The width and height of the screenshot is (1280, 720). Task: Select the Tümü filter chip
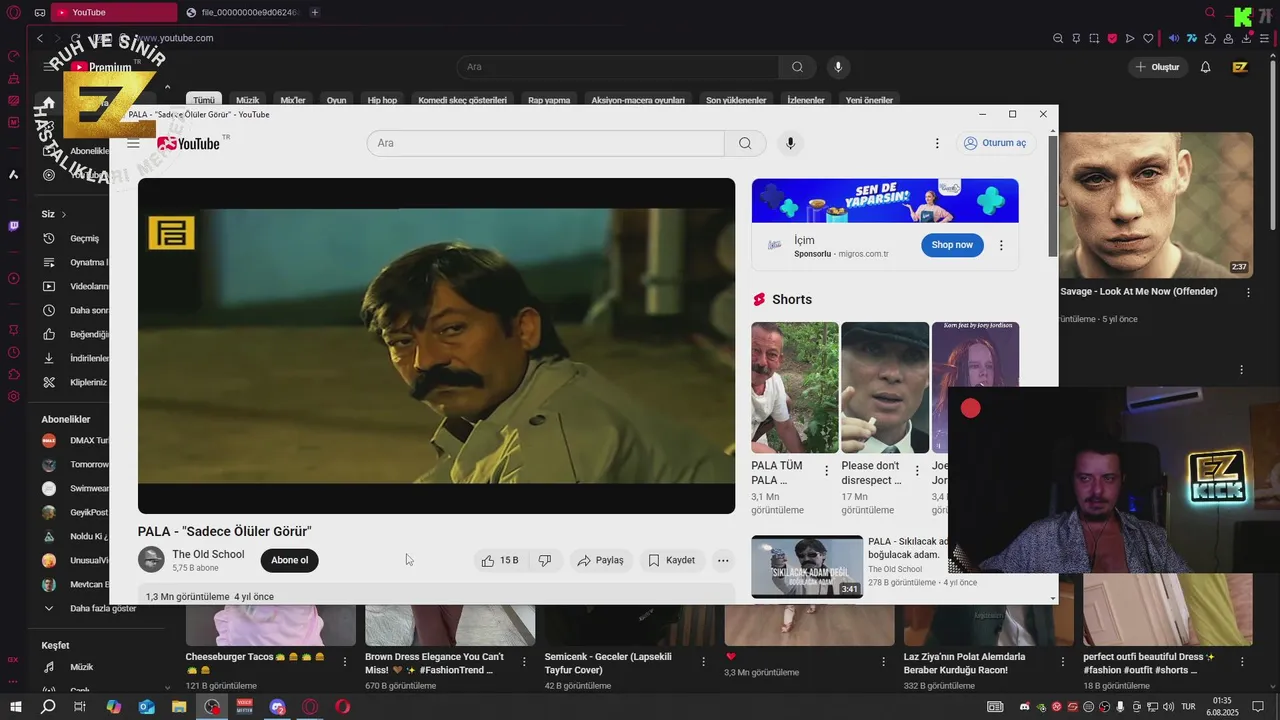204,100
